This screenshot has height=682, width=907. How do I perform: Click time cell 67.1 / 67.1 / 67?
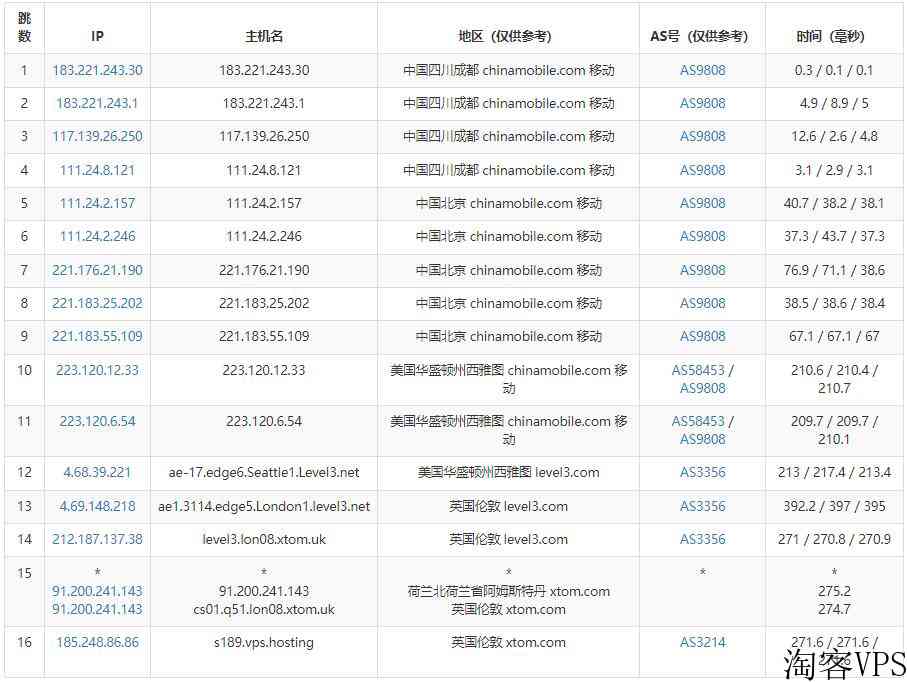[834, 336]
